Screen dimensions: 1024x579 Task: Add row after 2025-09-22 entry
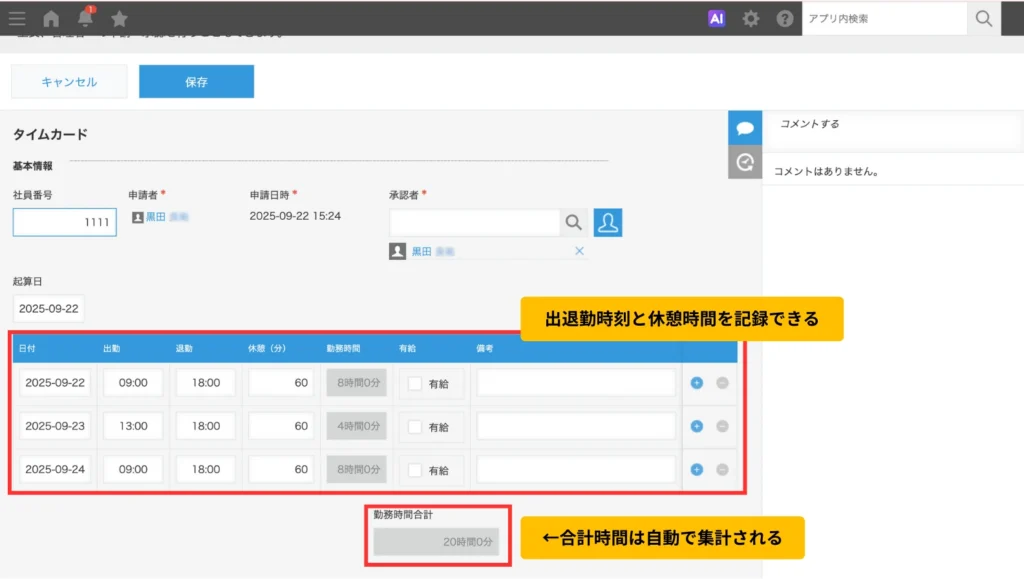pyautogui.click(x=697, y=383)
